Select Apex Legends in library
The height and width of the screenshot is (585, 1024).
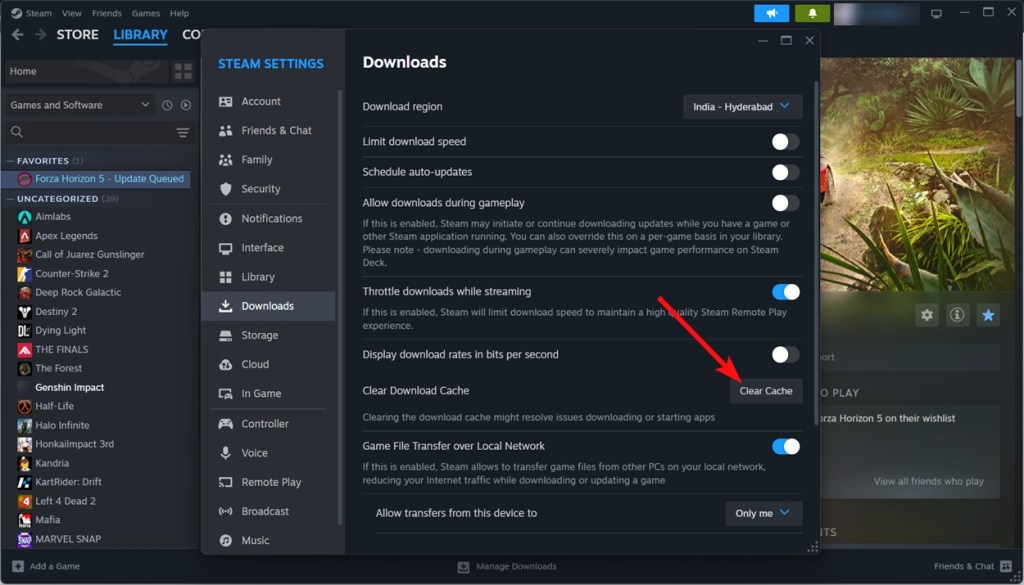[66, 236]
